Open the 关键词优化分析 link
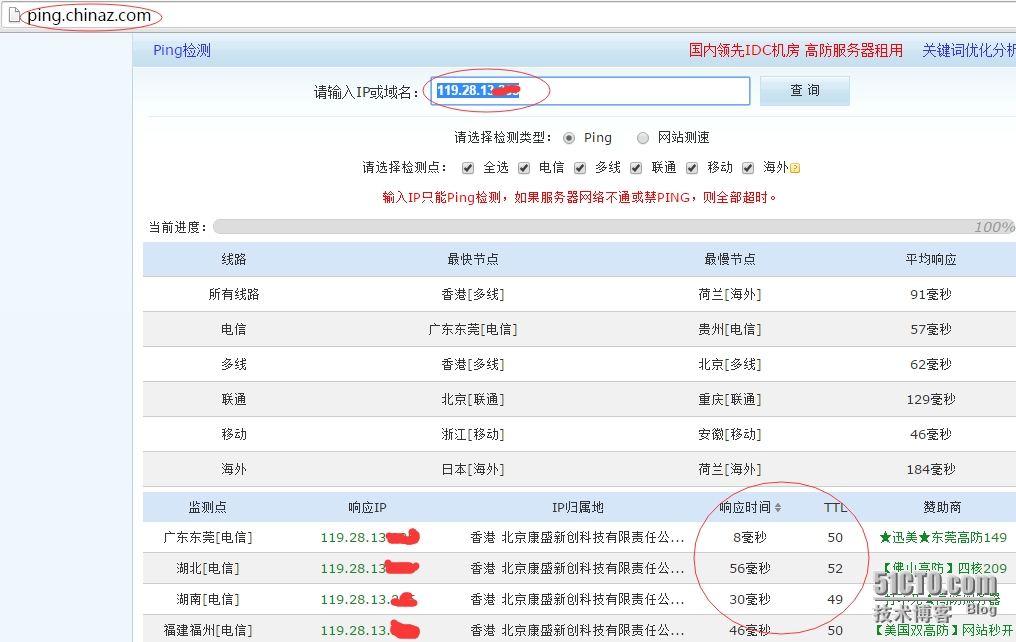 (x=969, y=51)
